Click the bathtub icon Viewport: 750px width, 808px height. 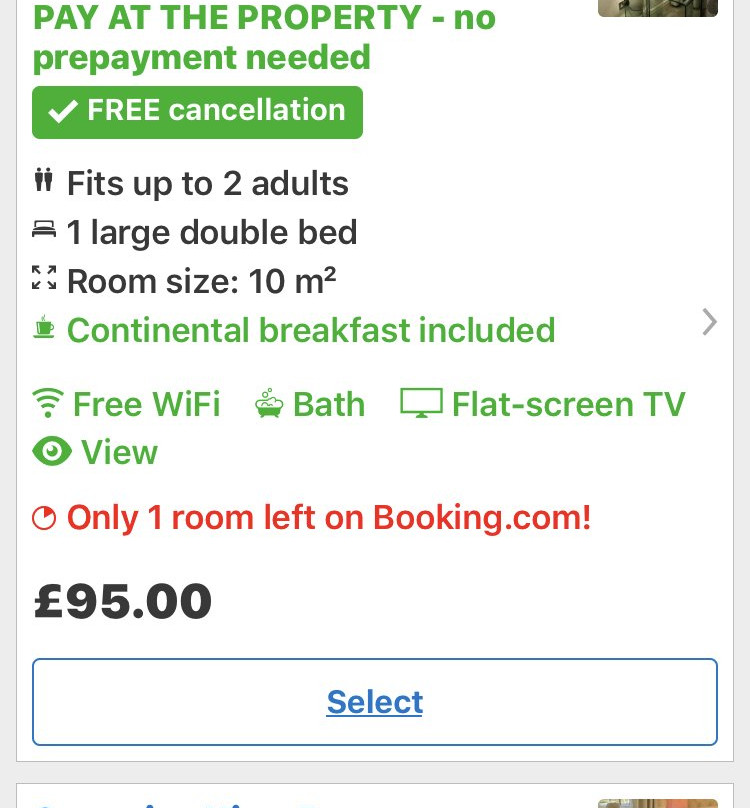click(269, 403)
